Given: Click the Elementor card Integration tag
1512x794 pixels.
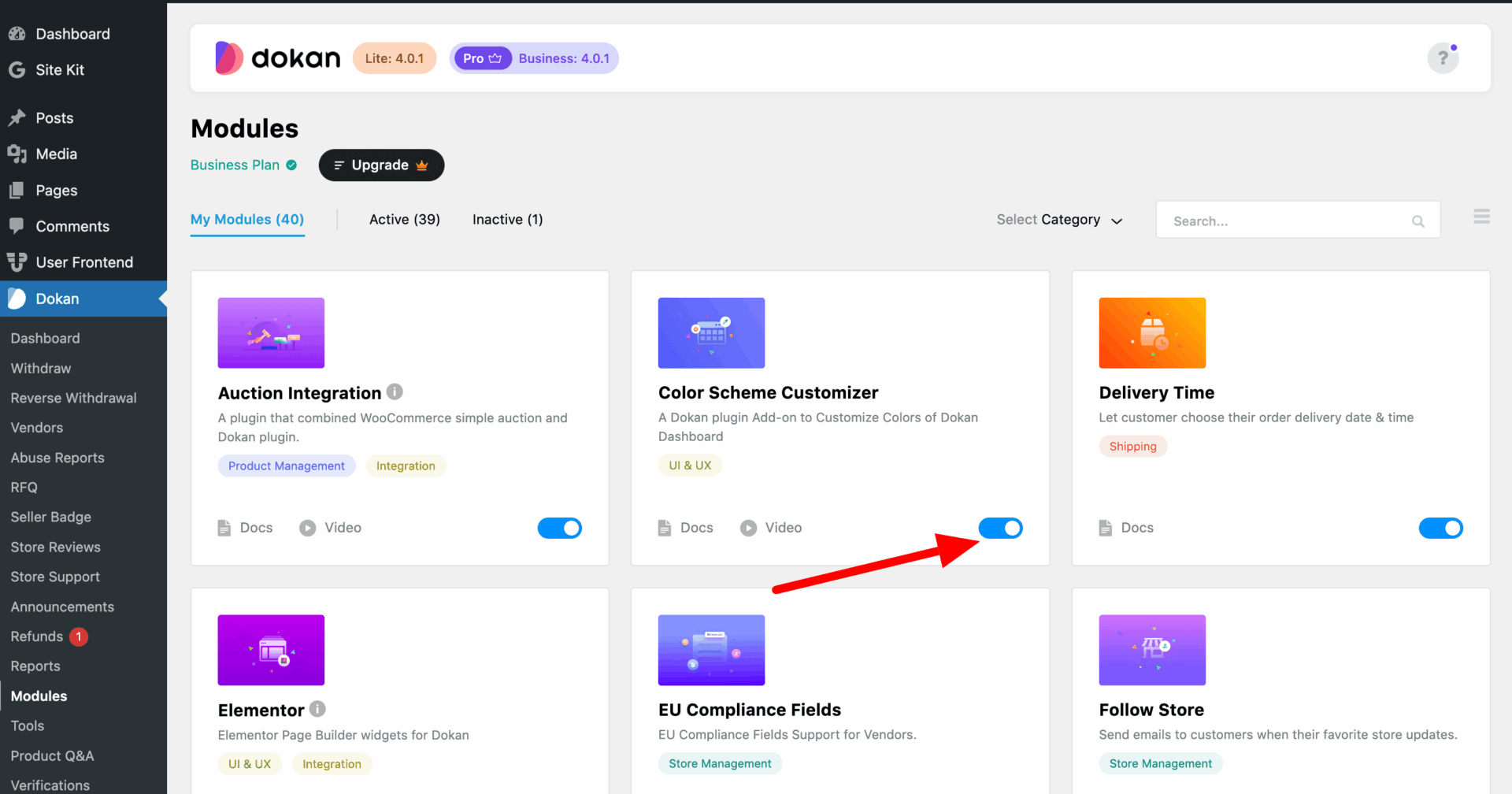Looking at the screenshot, I should click(332, 764).
